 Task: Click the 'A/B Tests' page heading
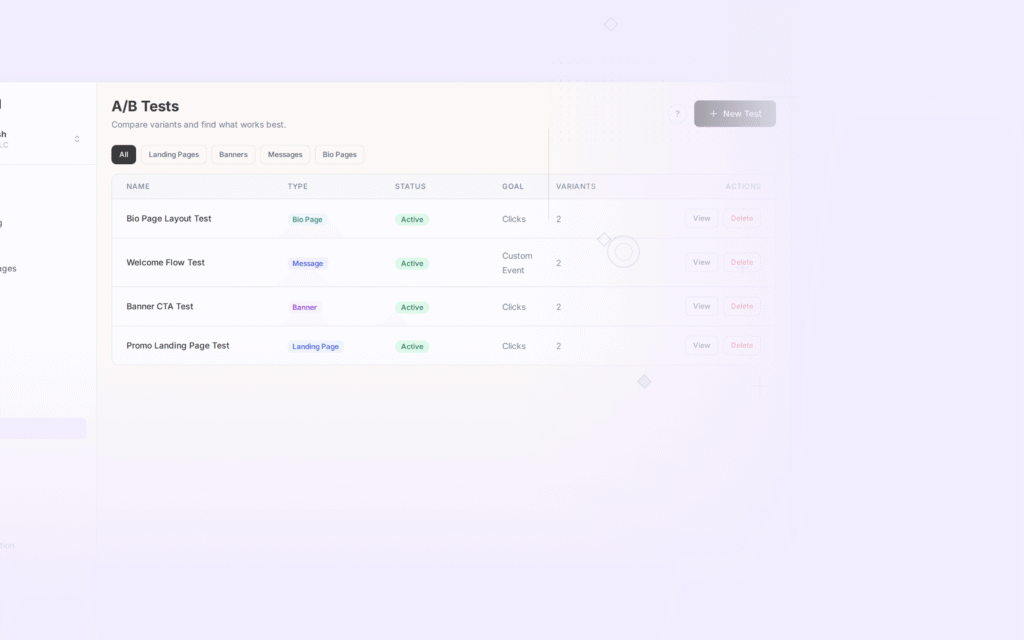pyautogui.click(x=145, y=106)
